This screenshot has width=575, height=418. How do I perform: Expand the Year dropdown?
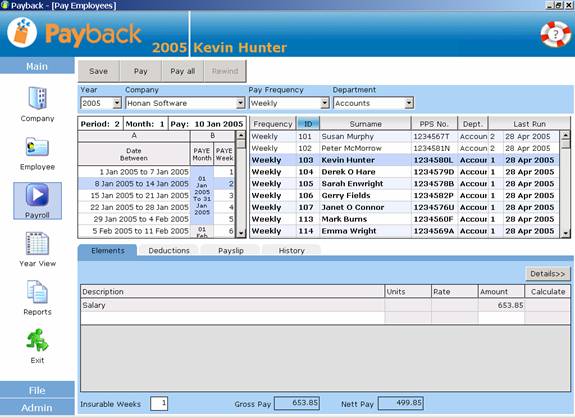[117, 103]
